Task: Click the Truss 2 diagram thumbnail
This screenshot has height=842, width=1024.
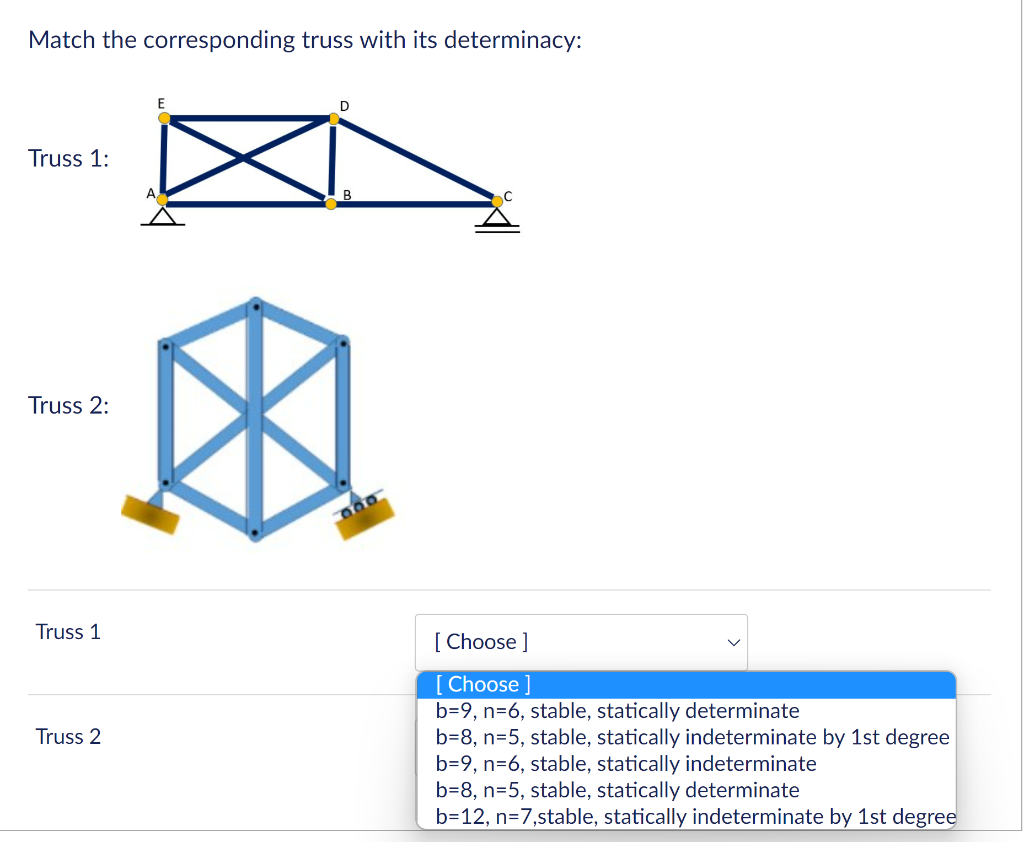Action: [x=255, y=420]
